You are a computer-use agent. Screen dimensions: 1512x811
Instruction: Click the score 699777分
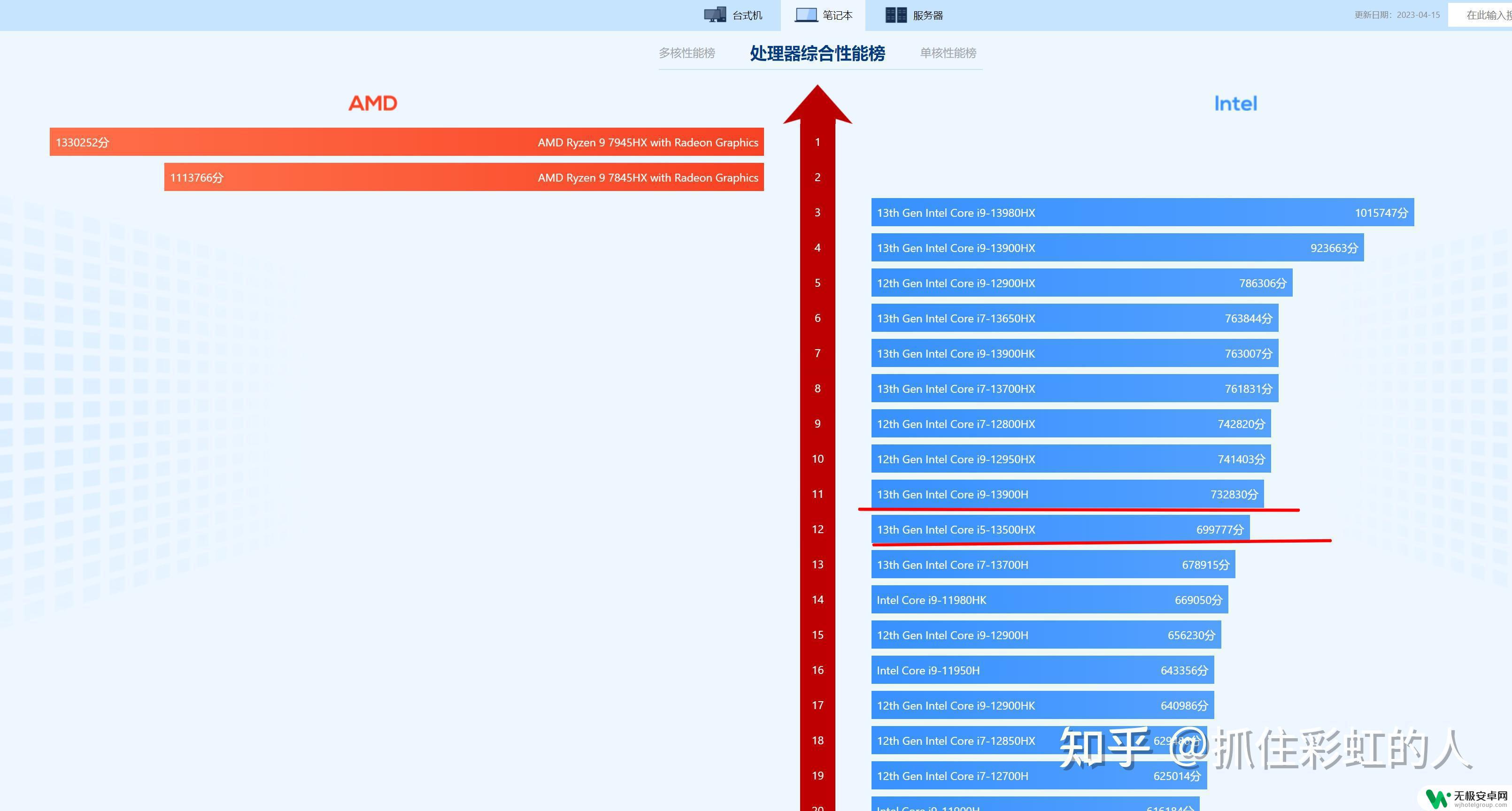[1220, 530]
